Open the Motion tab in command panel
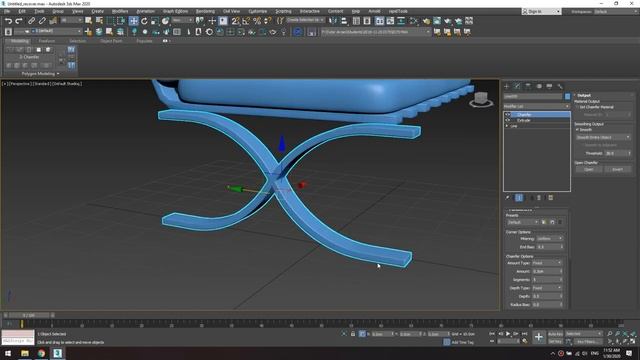The image size is (640, 360). point(539,86)
